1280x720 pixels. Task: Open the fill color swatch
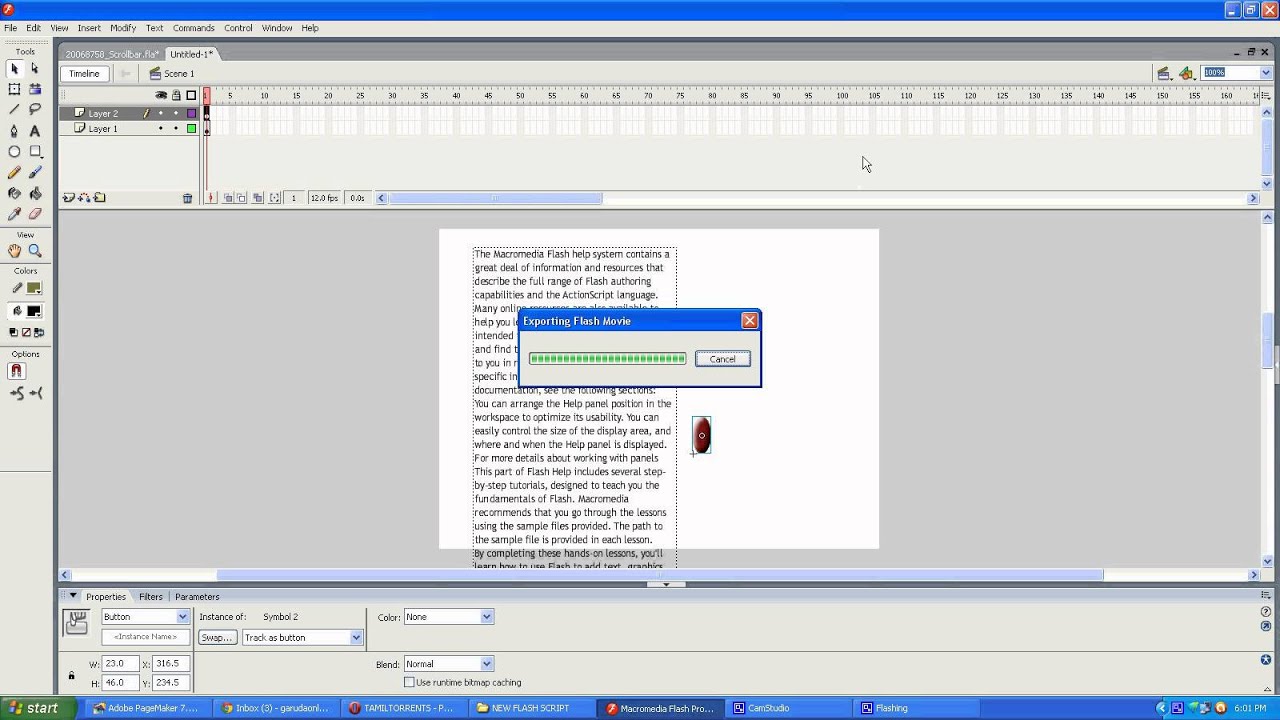coord(33,312)
